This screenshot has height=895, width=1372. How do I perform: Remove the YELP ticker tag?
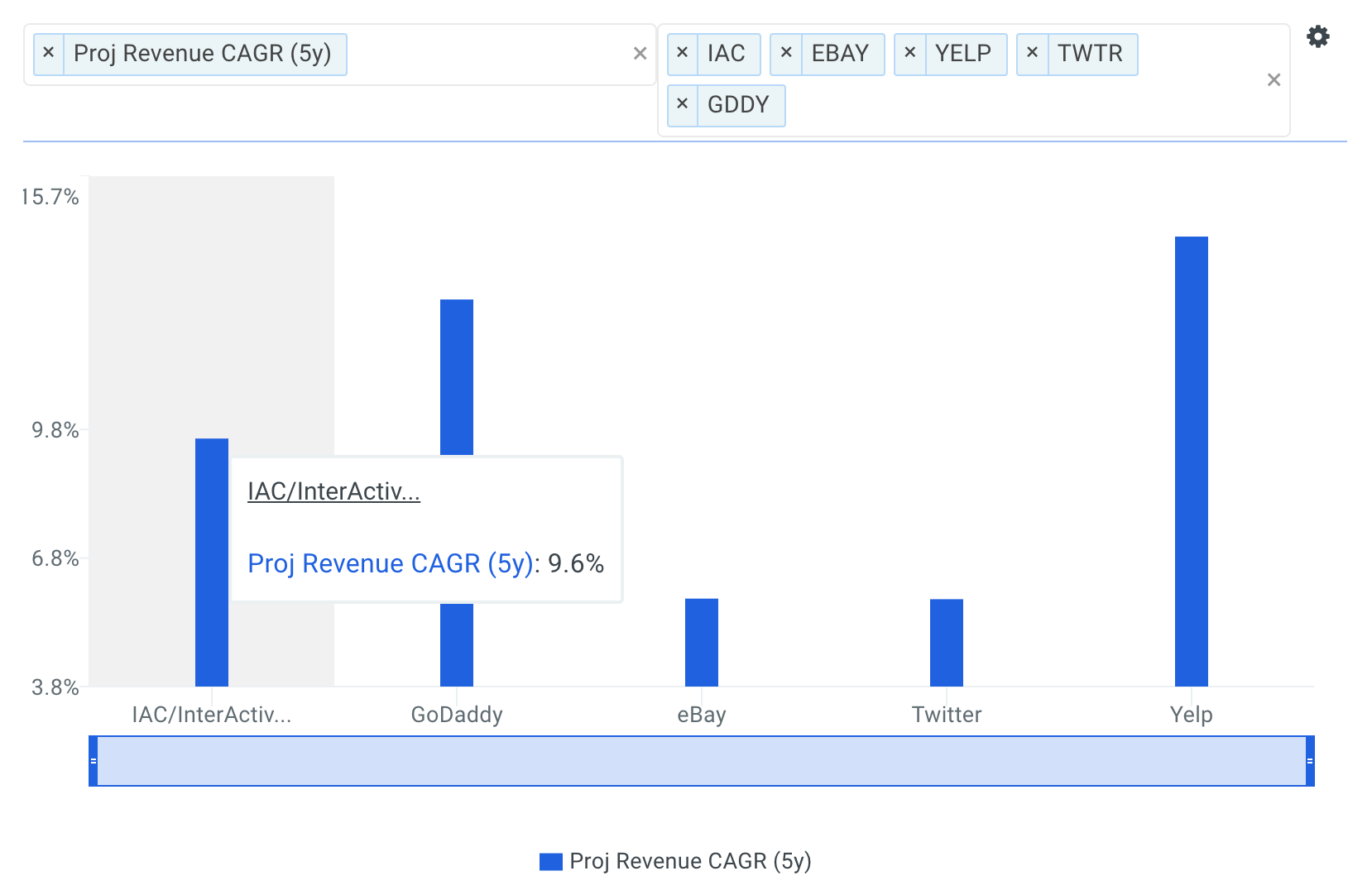coord(910,54)
